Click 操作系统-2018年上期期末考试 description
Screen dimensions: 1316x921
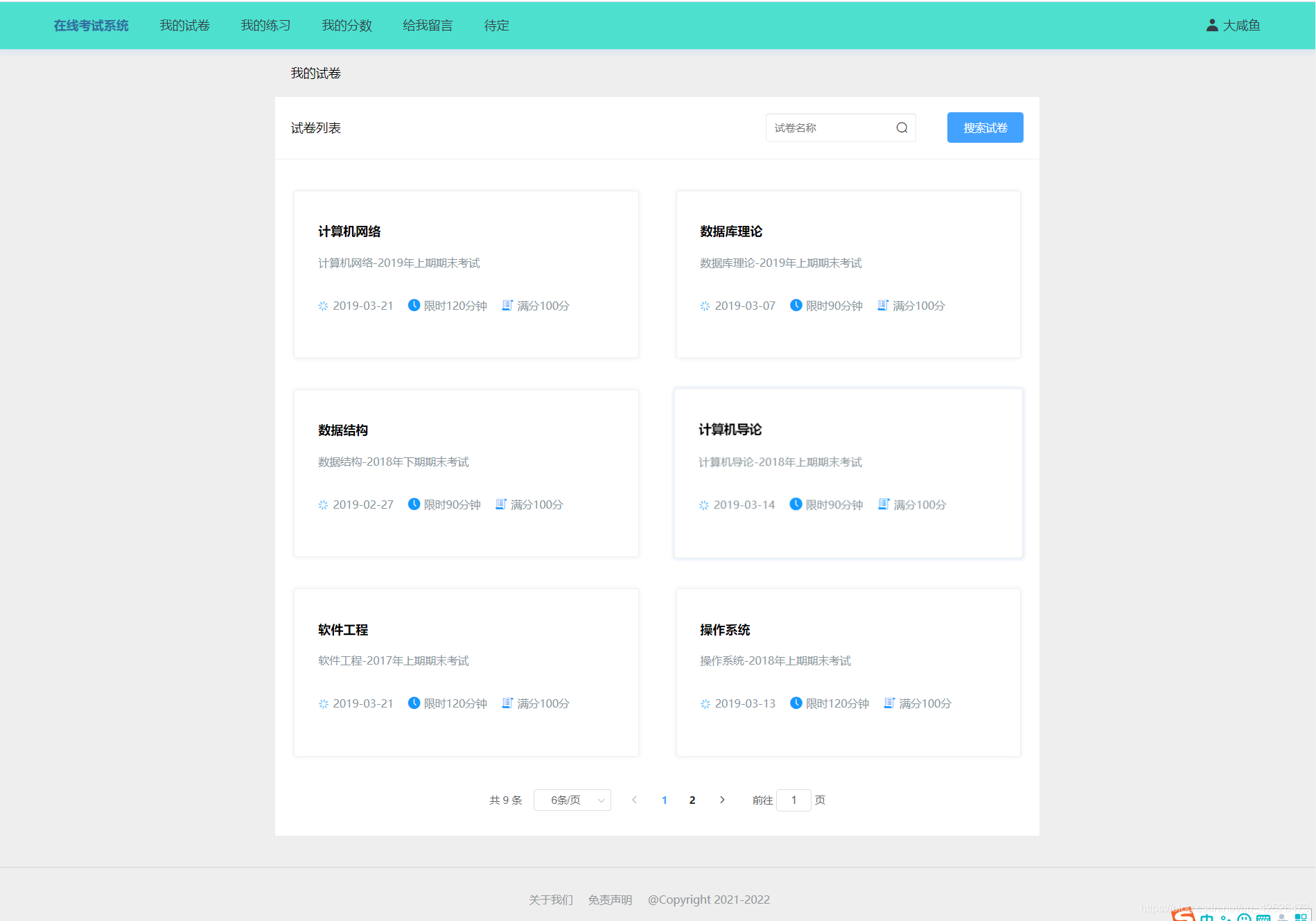(775, 661)
